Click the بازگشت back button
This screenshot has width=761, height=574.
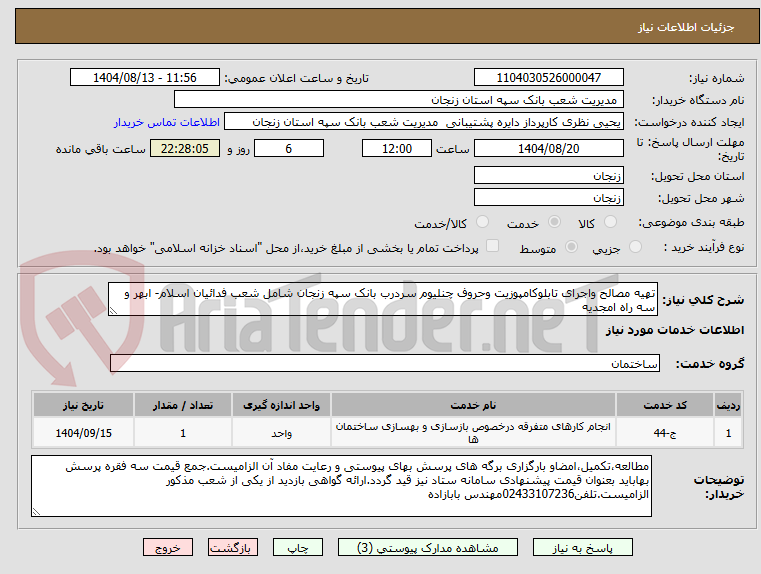point(233,547)
